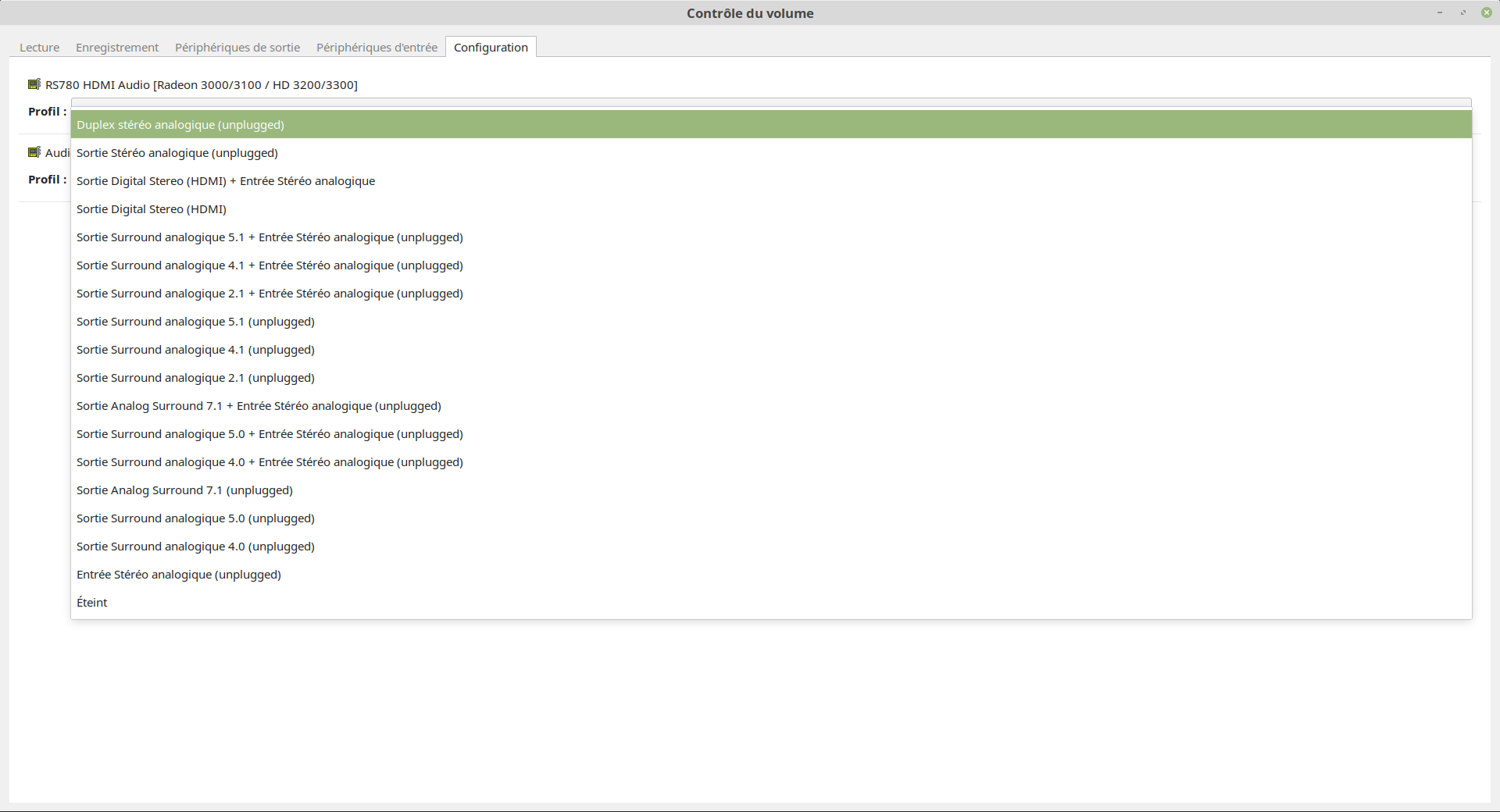Image resolution: width=1500 pixels, height=812 pixels.
Task: Close the Contrôle du volume window
Action: pyautogui.click(x=1486, y=12)
